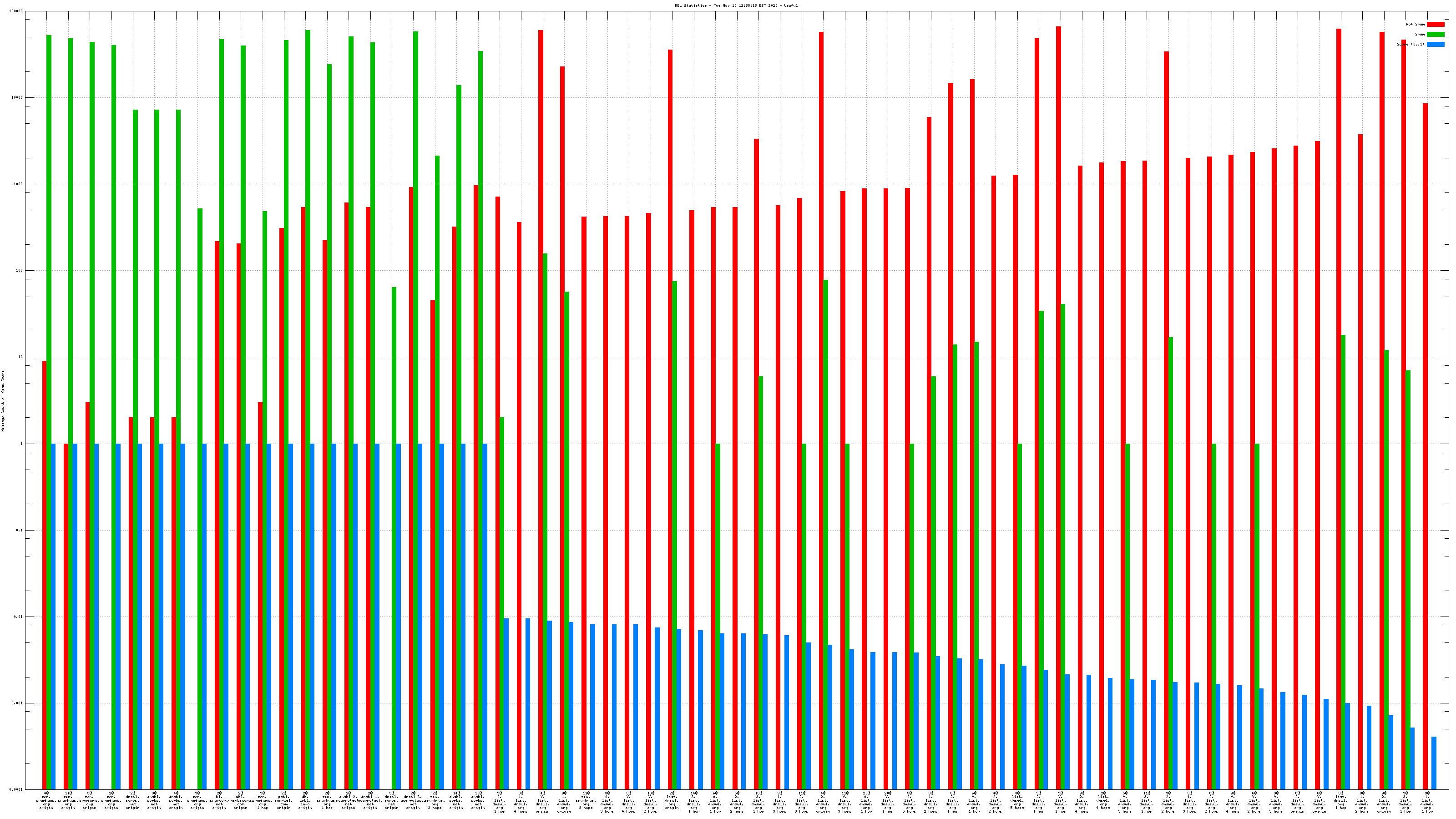Select the zen.spamhaus.org 8 hops label

tap(586, 800)
